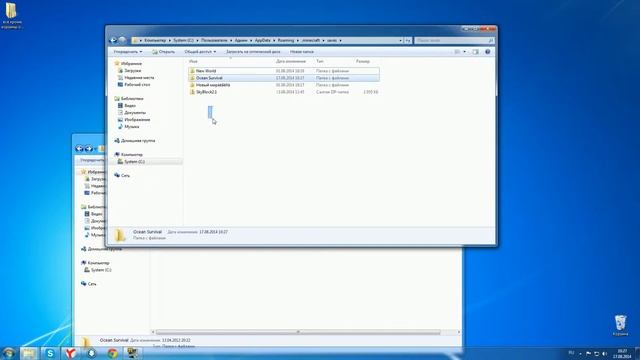Go forward in the front Explorer window
The image size is (640, 360).
pyautogui.click(x=122, y=40)
